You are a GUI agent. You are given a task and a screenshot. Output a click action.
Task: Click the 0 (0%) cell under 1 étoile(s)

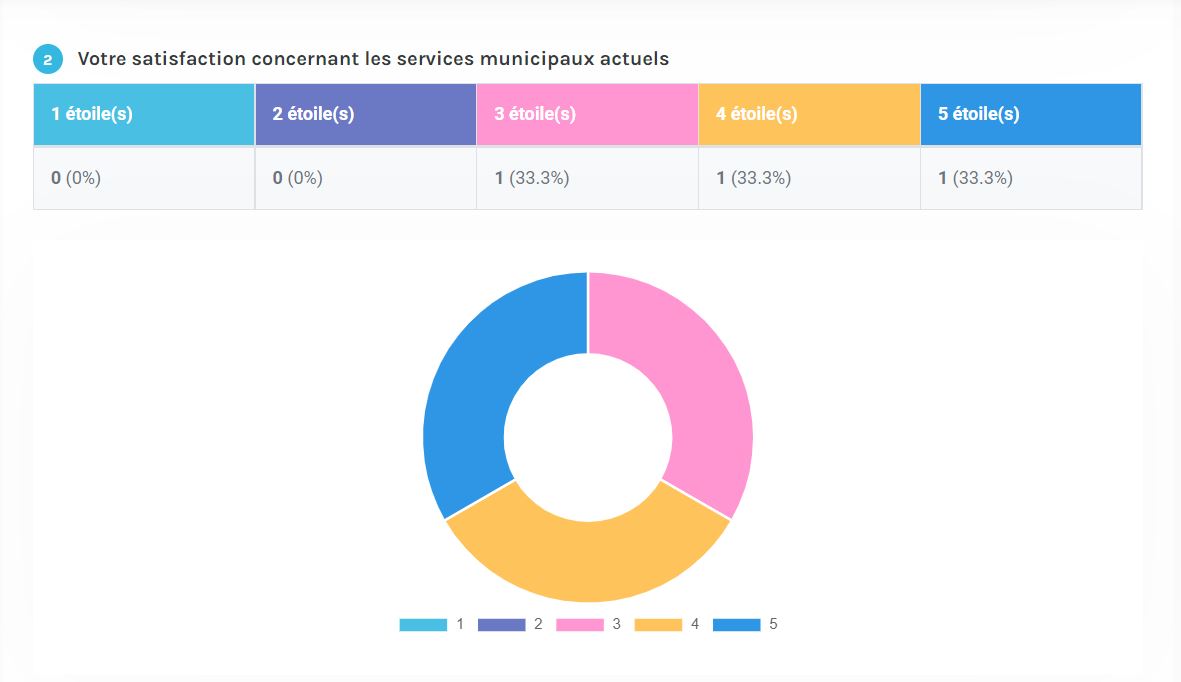pos(144,178)
